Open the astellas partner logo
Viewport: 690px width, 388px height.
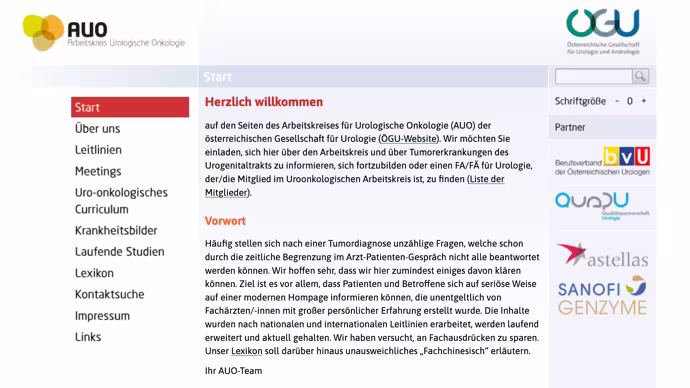coord(602,255)
